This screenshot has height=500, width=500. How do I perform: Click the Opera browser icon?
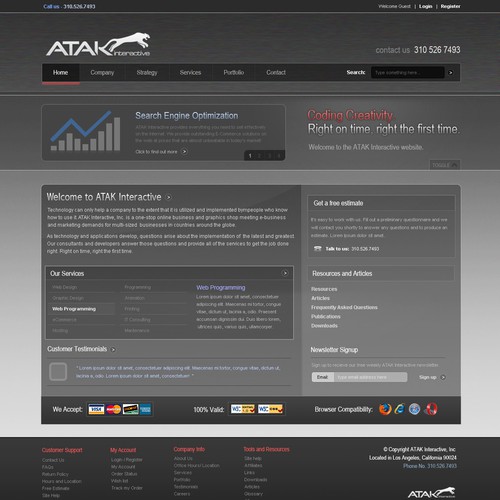pyautogui.click(x=431, y=409)
